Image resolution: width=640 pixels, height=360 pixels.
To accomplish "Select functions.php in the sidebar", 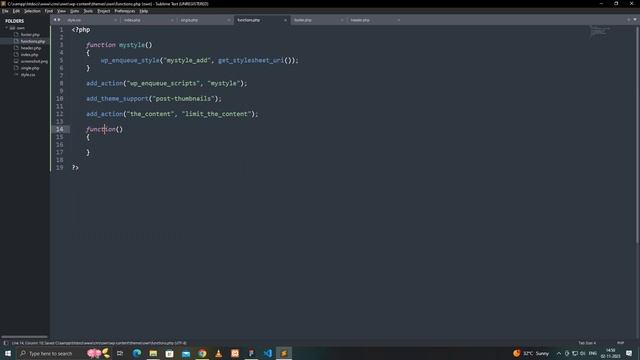I will pyautogui.click(x=33, y=41).
